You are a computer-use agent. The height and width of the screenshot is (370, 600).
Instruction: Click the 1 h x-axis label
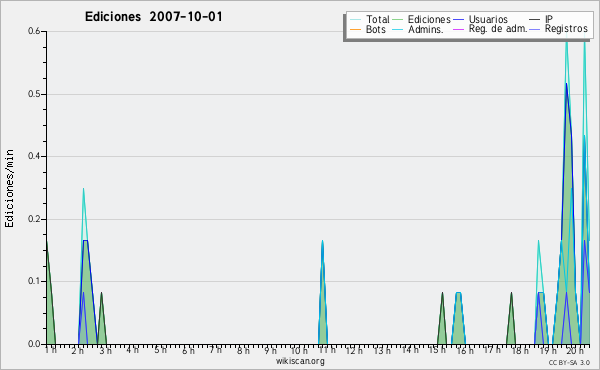point(51,349)
